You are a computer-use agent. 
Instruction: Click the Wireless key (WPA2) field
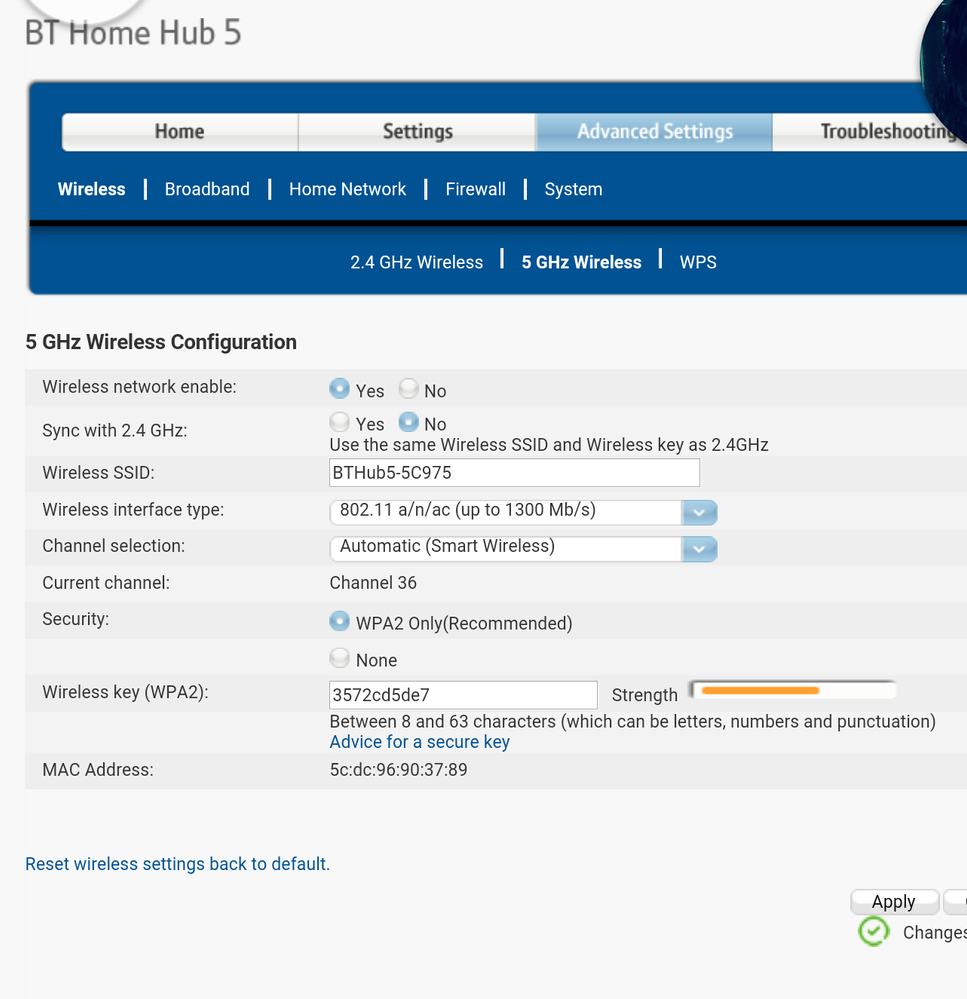coord(464,695)
